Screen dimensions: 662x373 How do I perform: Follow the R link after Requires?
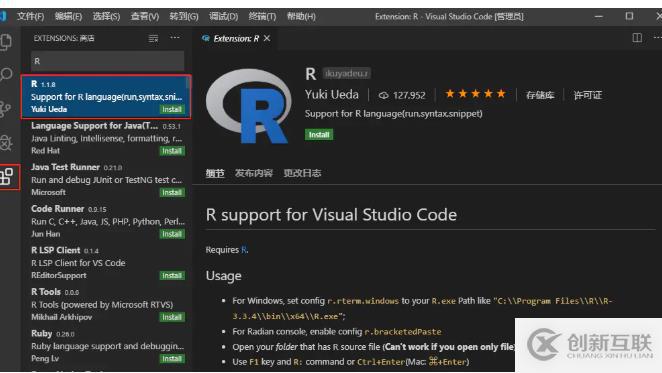pyautogui.click(x=244, y=250)
